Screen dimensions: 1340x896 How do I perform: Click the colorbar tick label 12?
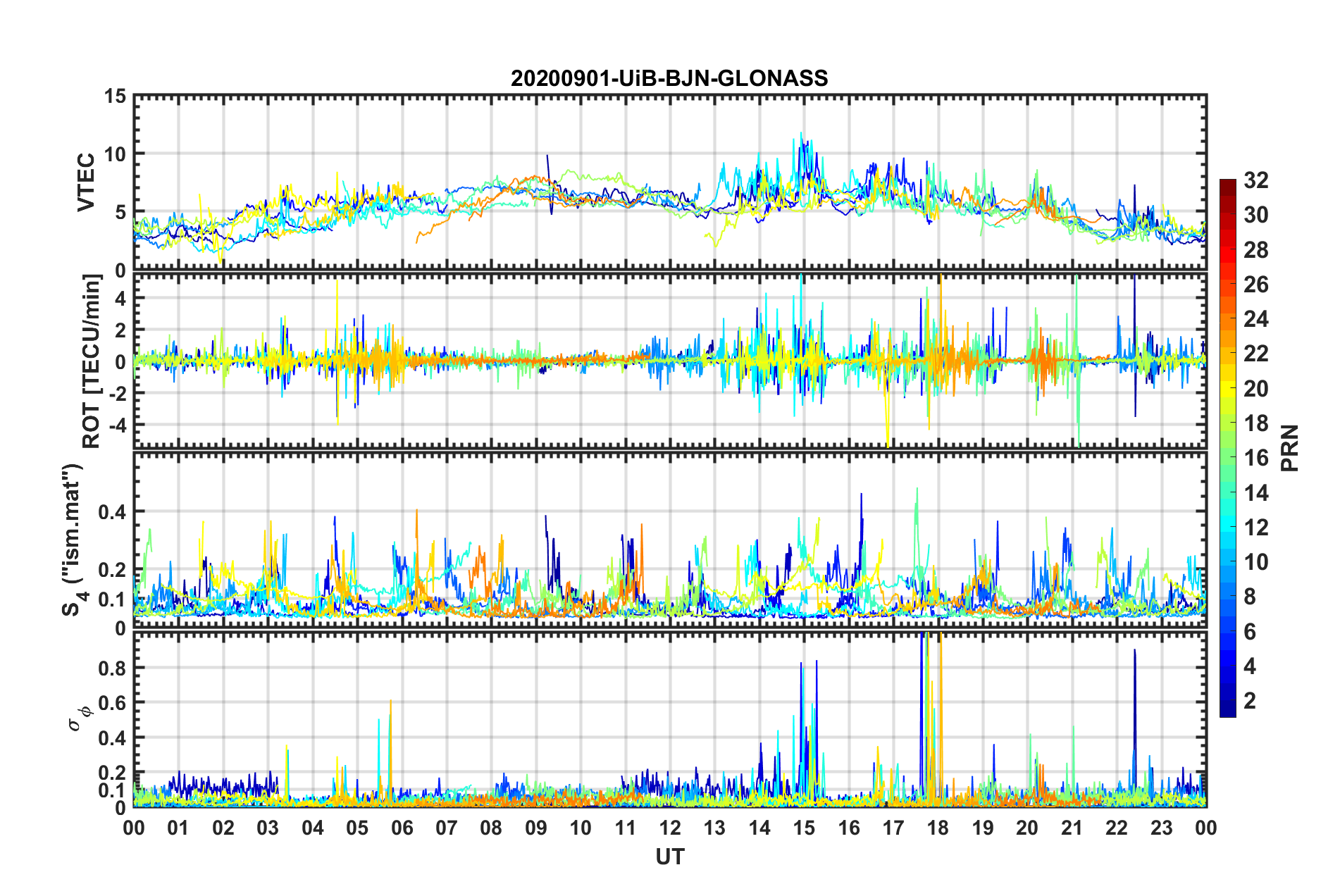(1255, 528)
